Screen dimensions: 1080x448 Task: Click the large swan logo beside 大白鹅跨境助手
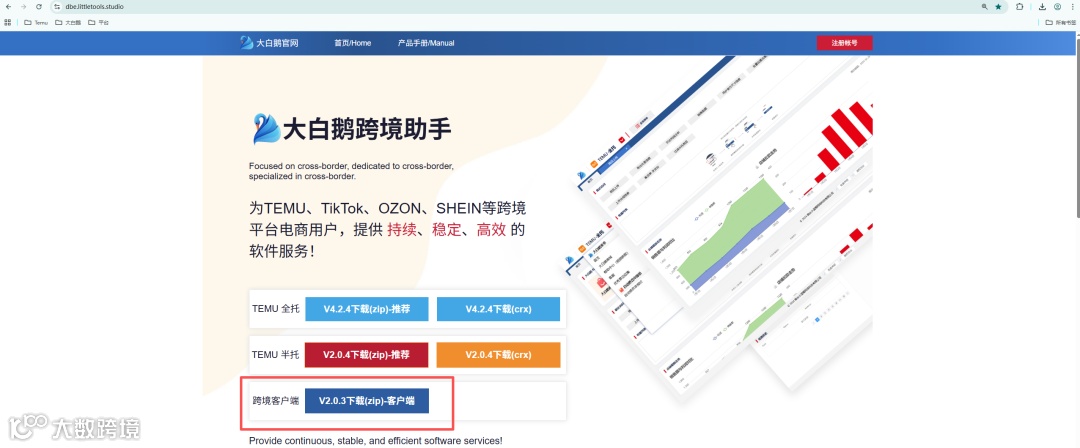(267, 128)
